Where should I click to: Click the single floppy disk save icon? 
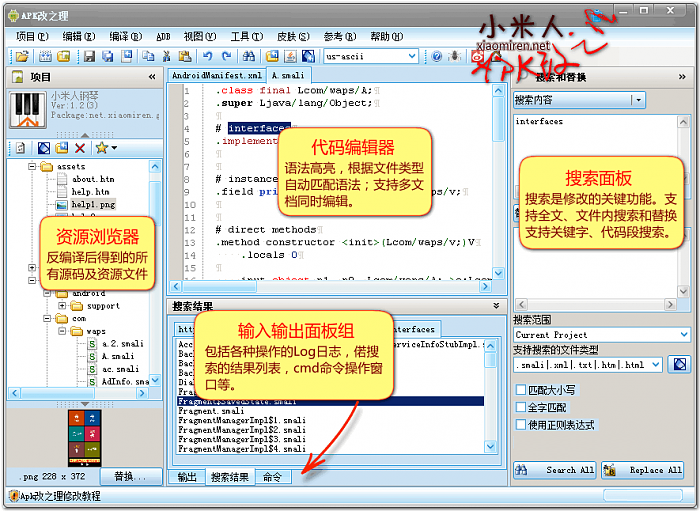(89, 56)
